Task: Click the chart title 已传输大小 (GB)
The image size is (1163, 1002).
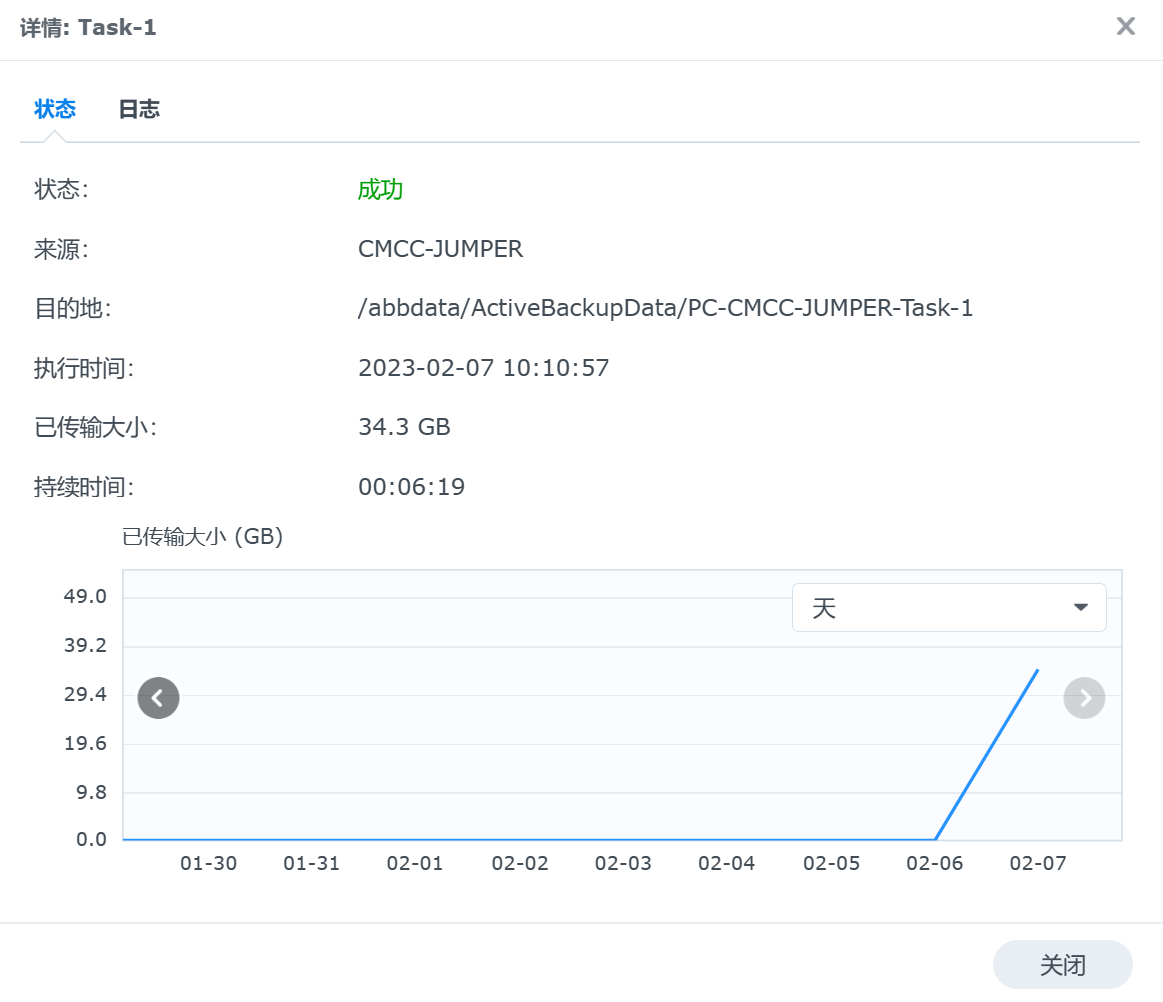Action: (202, 536)
